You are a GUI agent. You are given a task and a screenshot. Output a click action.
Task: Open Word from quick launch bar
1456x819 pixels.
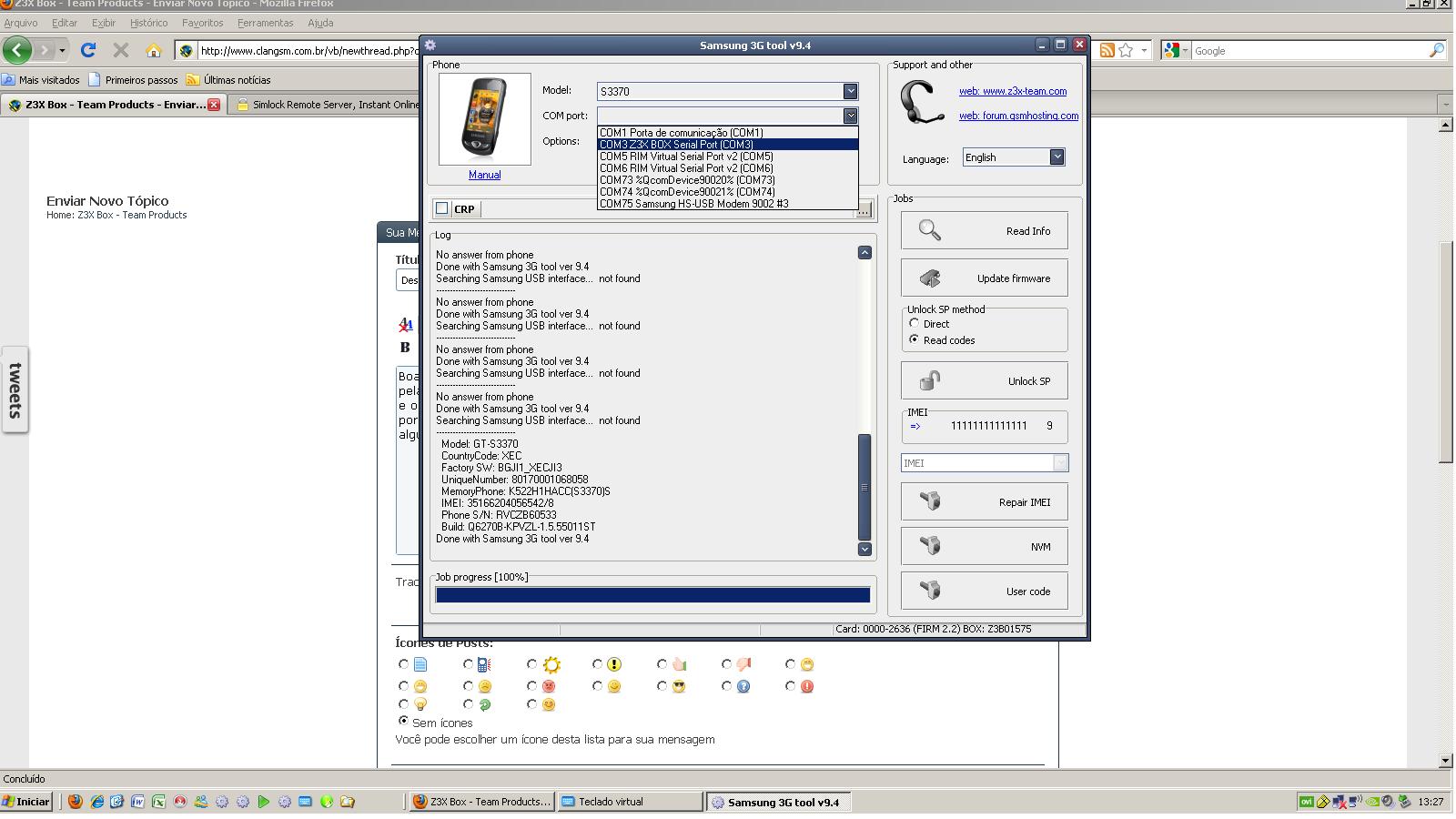pyautogui.click(x=137, y=802)
